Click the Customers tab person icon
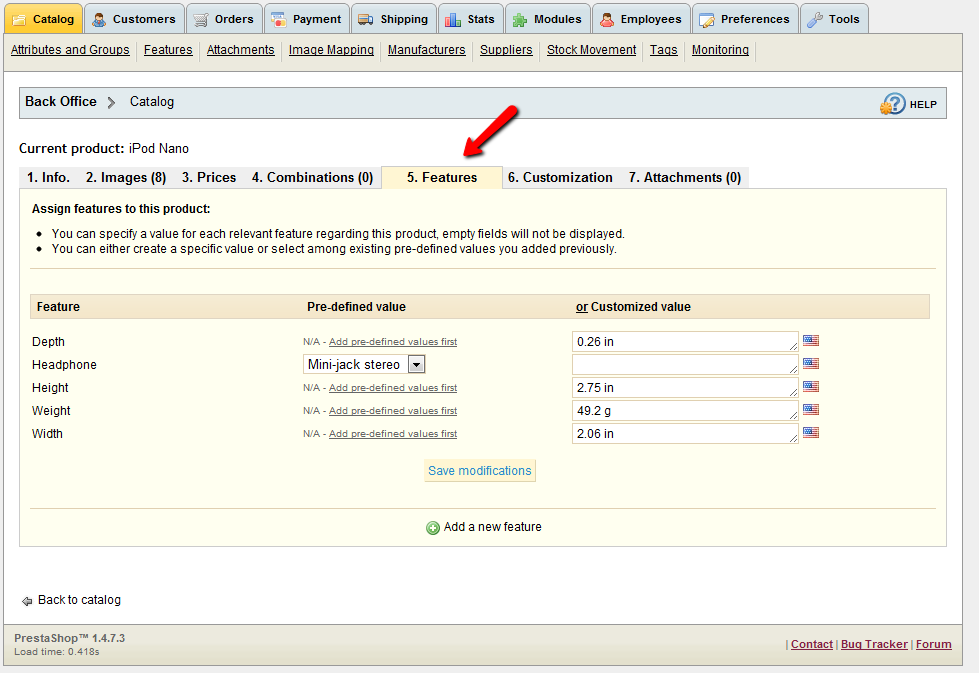This screenshot has height=673, width=979. point(99,20)
